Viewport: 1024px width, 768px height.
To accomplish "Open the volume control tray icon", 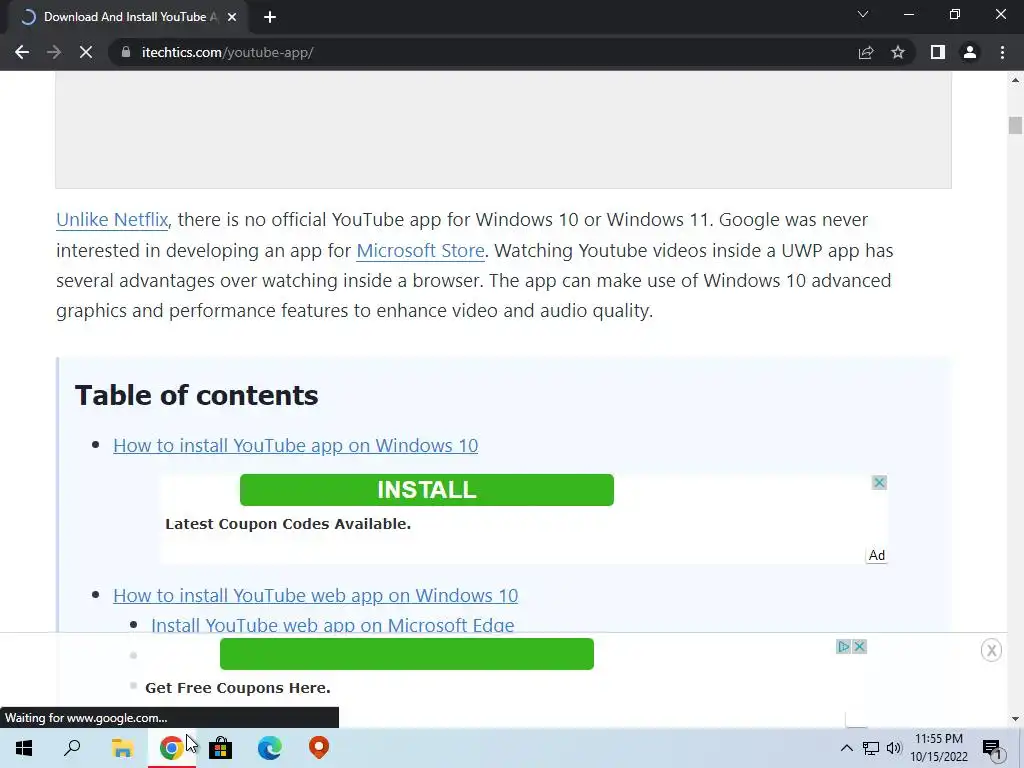I will coord(894,748).
